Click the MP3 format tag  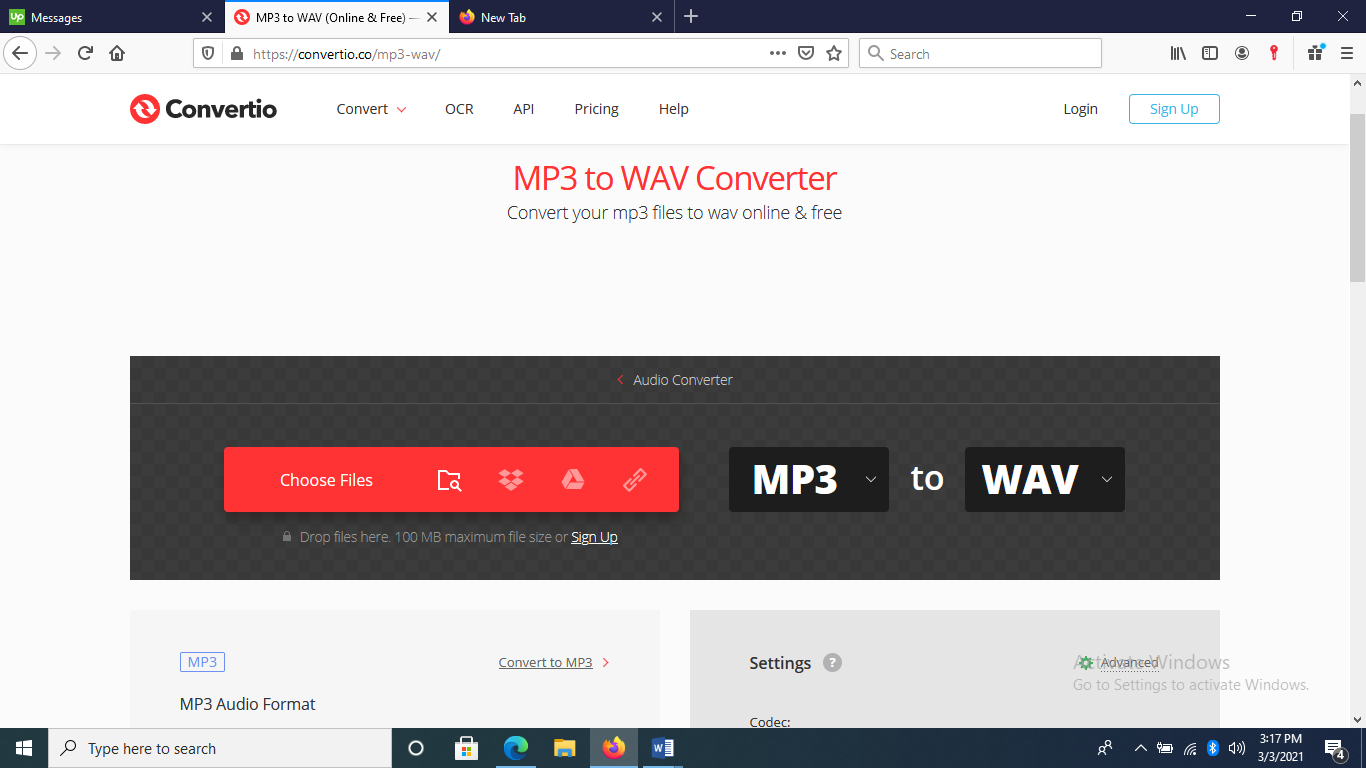tap(202, 662)
